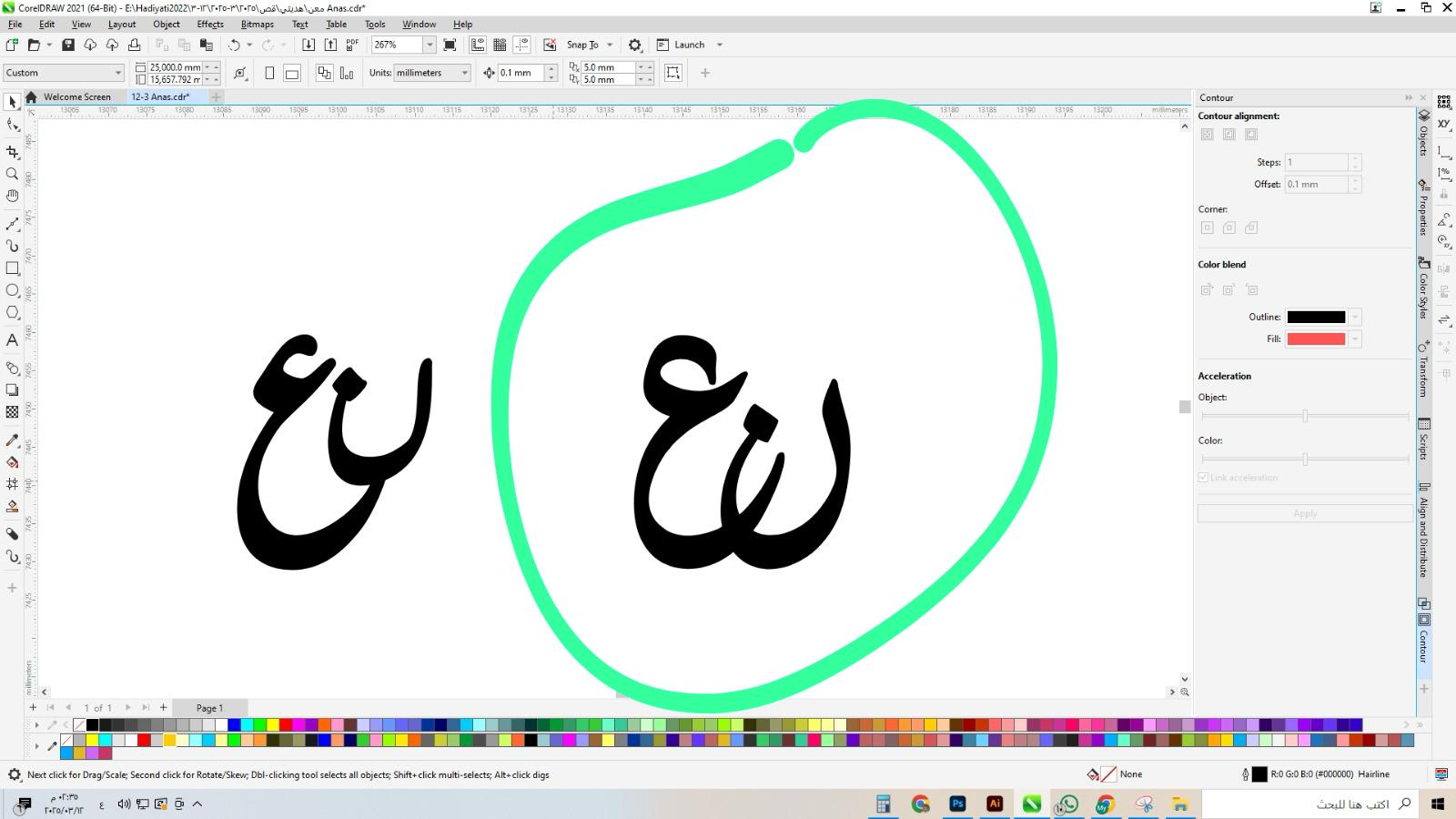Click the red Fill color swatch
Screen dimensions: 1456x819
click(x=1315, y=339)
